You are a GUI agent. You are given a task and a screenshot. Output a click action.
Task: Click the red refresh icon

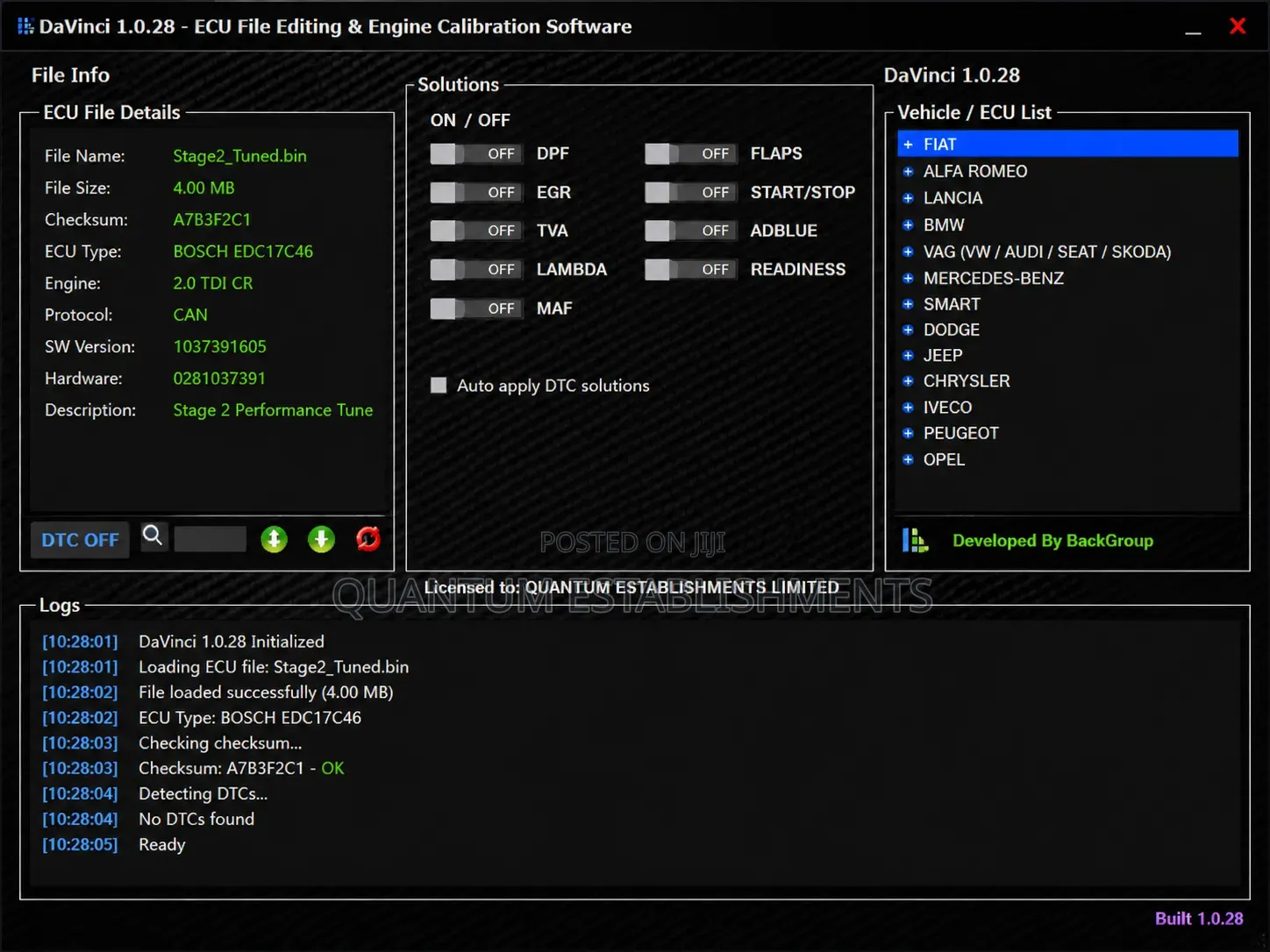[x=368, y=538]
